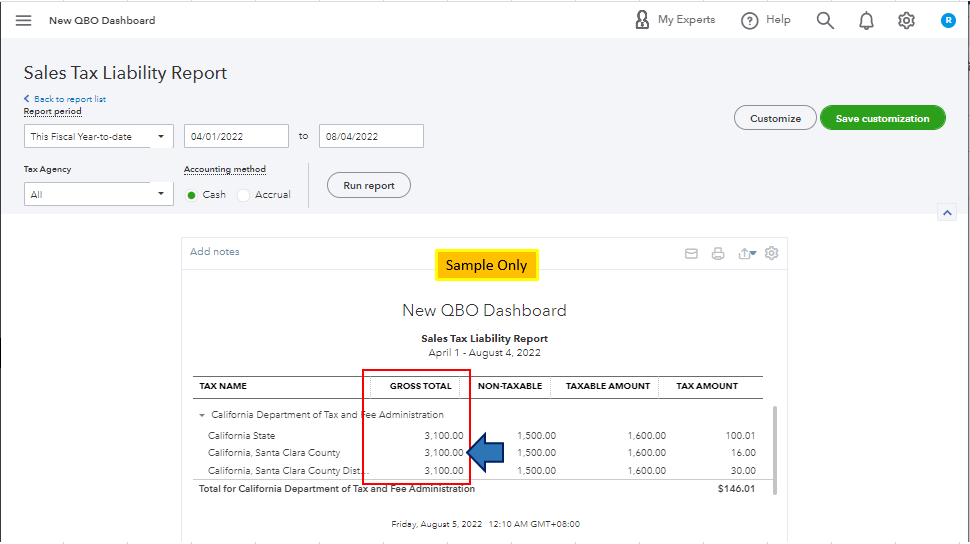Open the Report period dropdown
970x544 pixels.
[98, 137]
